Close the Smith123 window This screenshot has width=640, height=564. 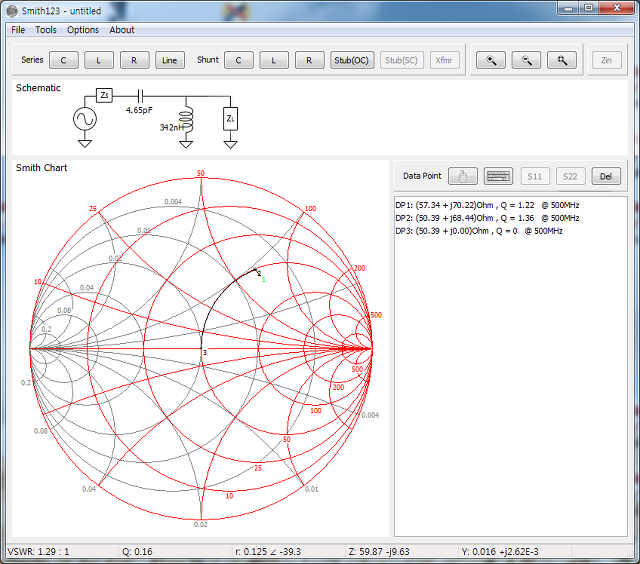coord(617,8)
